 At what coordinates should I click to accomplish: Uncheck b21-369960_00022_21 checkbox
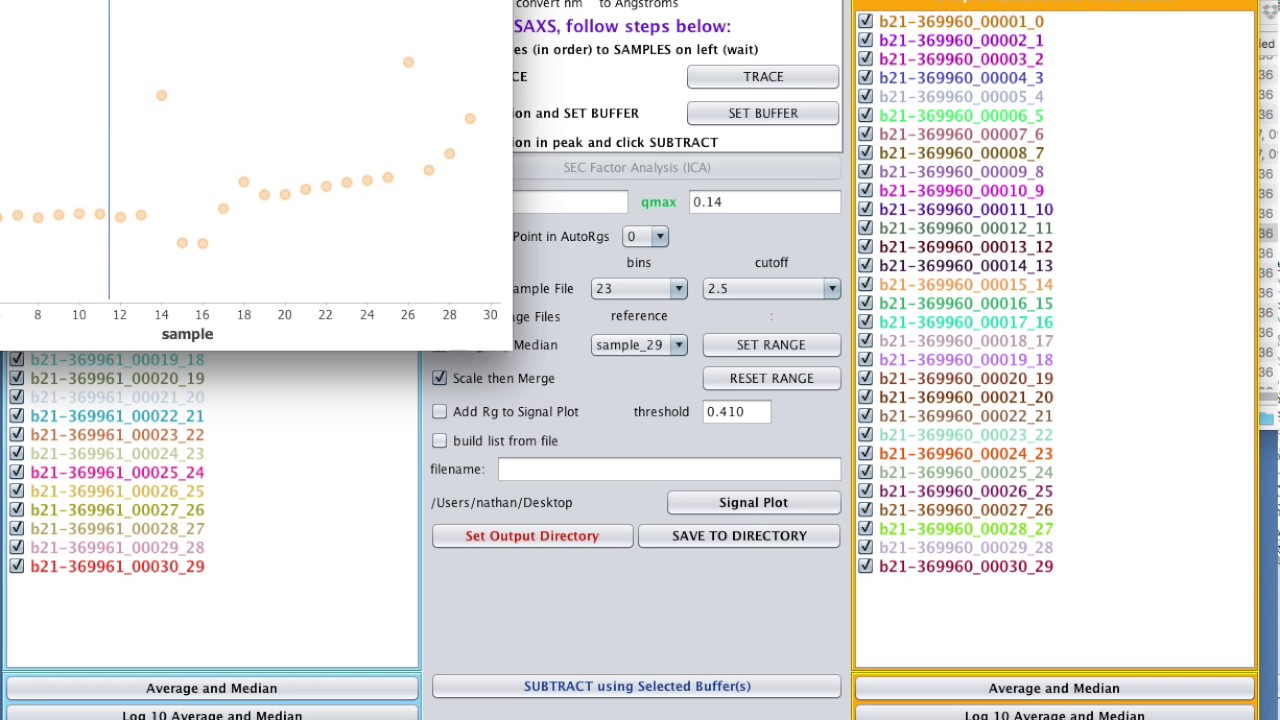866,416
